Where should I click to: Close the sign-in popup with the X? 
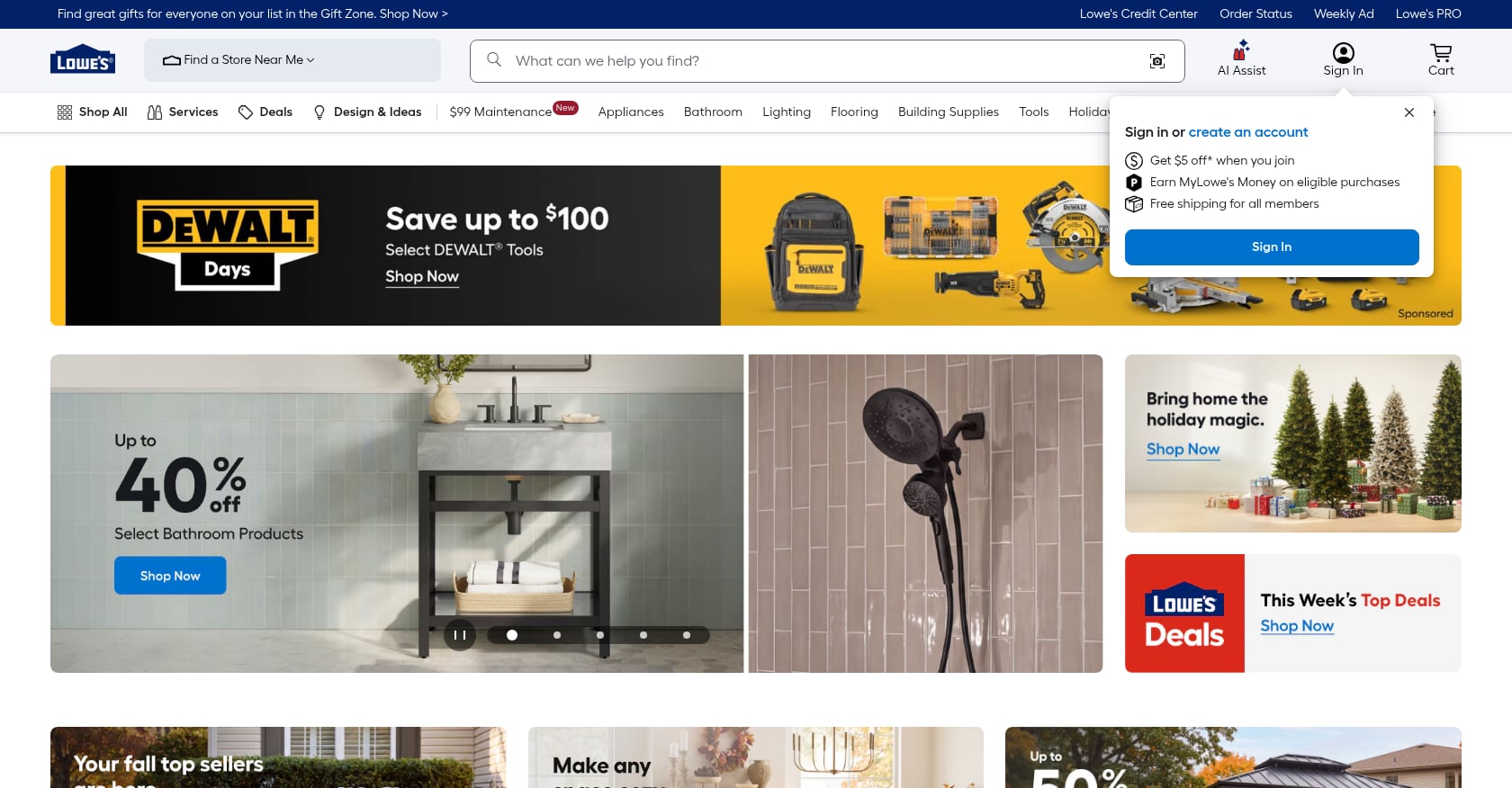coord(1409,112)
